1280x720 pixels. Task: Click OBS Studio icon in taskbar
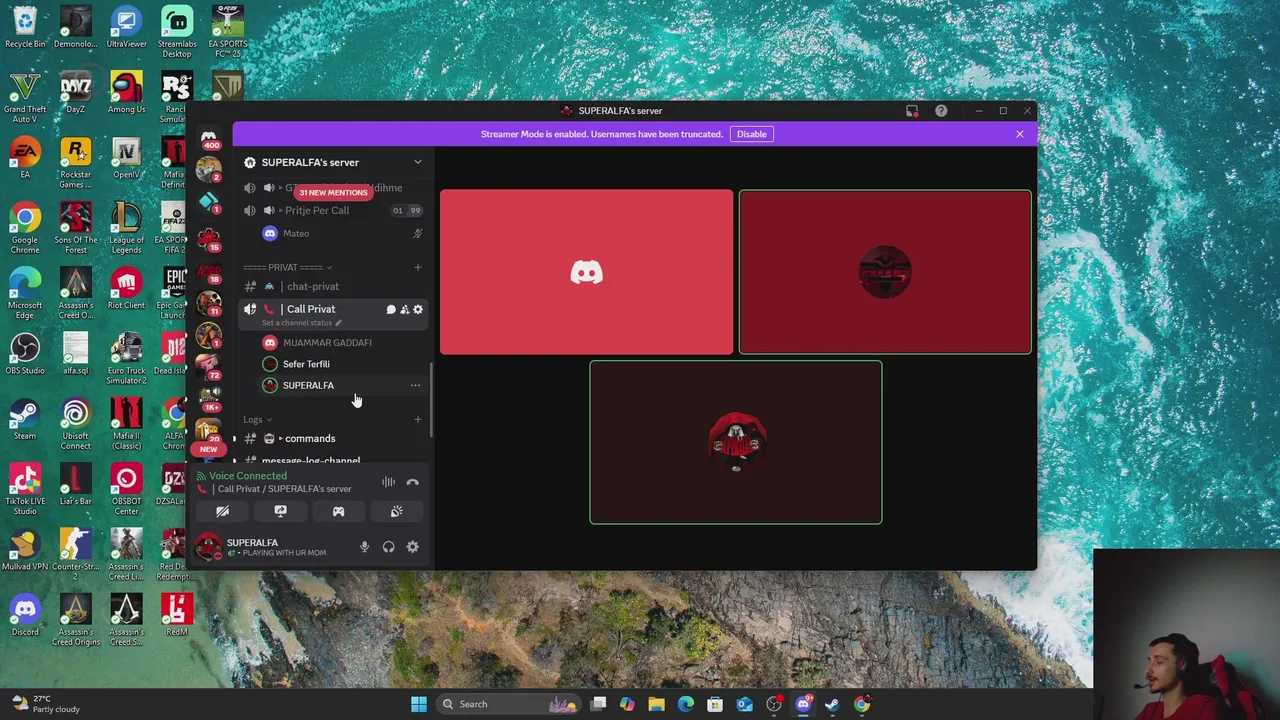click(774, 704)
